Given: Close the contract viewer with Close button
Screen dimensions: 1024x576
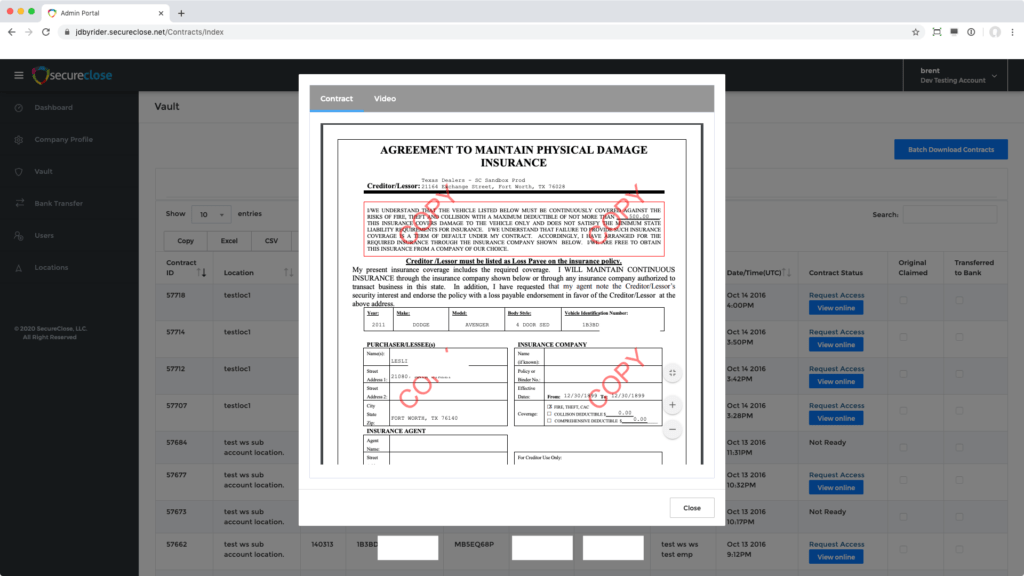Looking at the screenshot, I should pyautogui.click(x=692, y=508).
